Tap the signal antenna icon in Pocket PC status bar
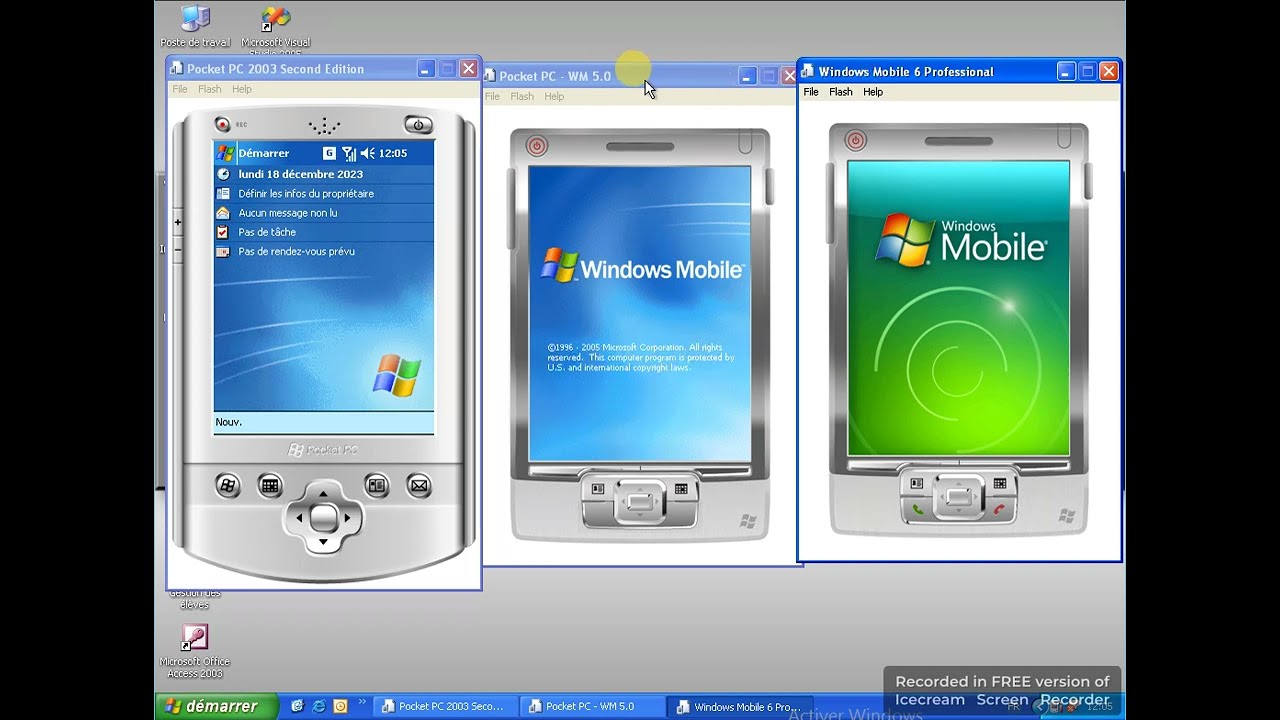This screenshot has width=1280, height=720. point(349,153)
